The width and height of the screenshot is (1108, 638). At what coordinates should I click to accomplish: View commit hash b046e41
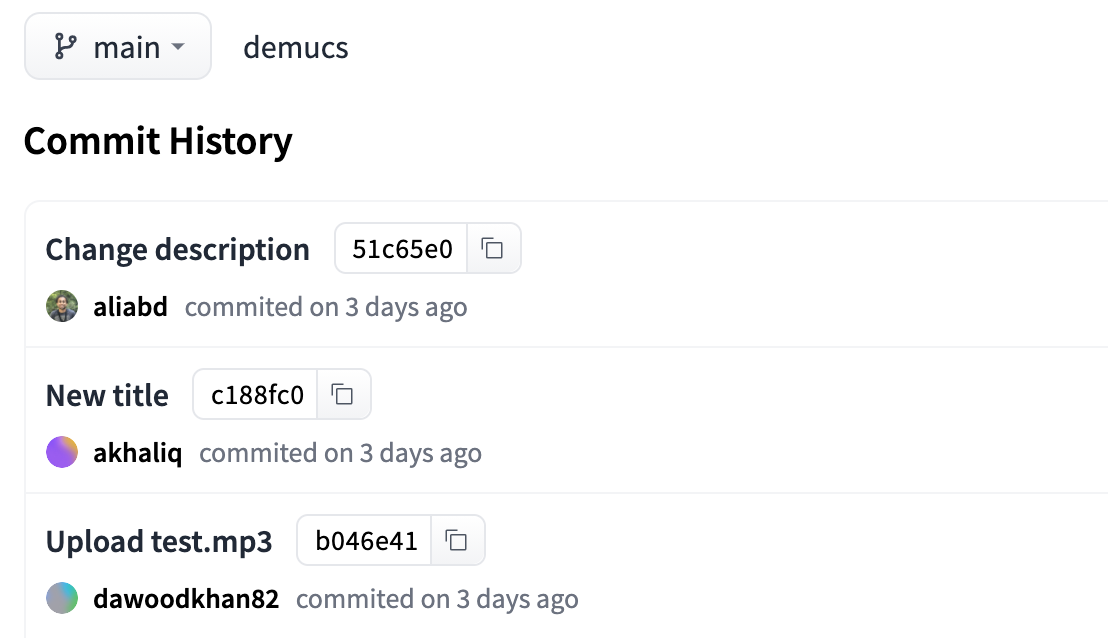click(365, 540)
